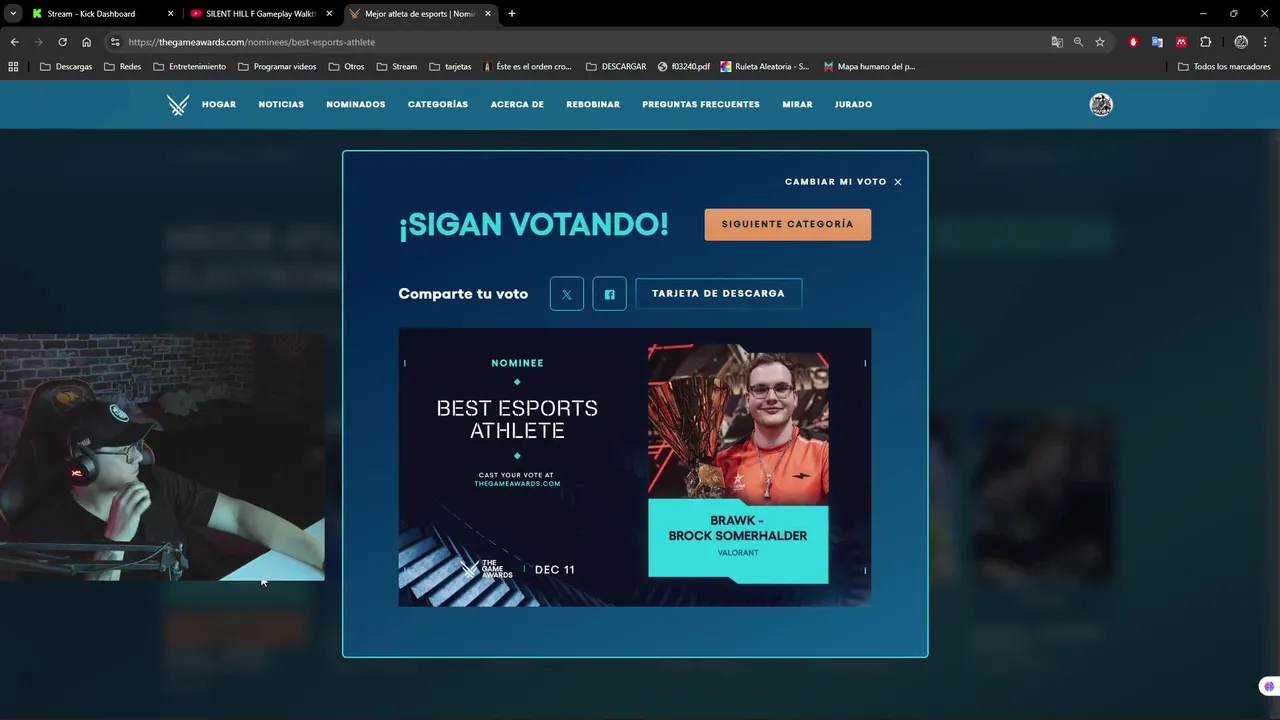Click the translate page icon
This screenshot has width=1280, height=720.
[1057, 42]
